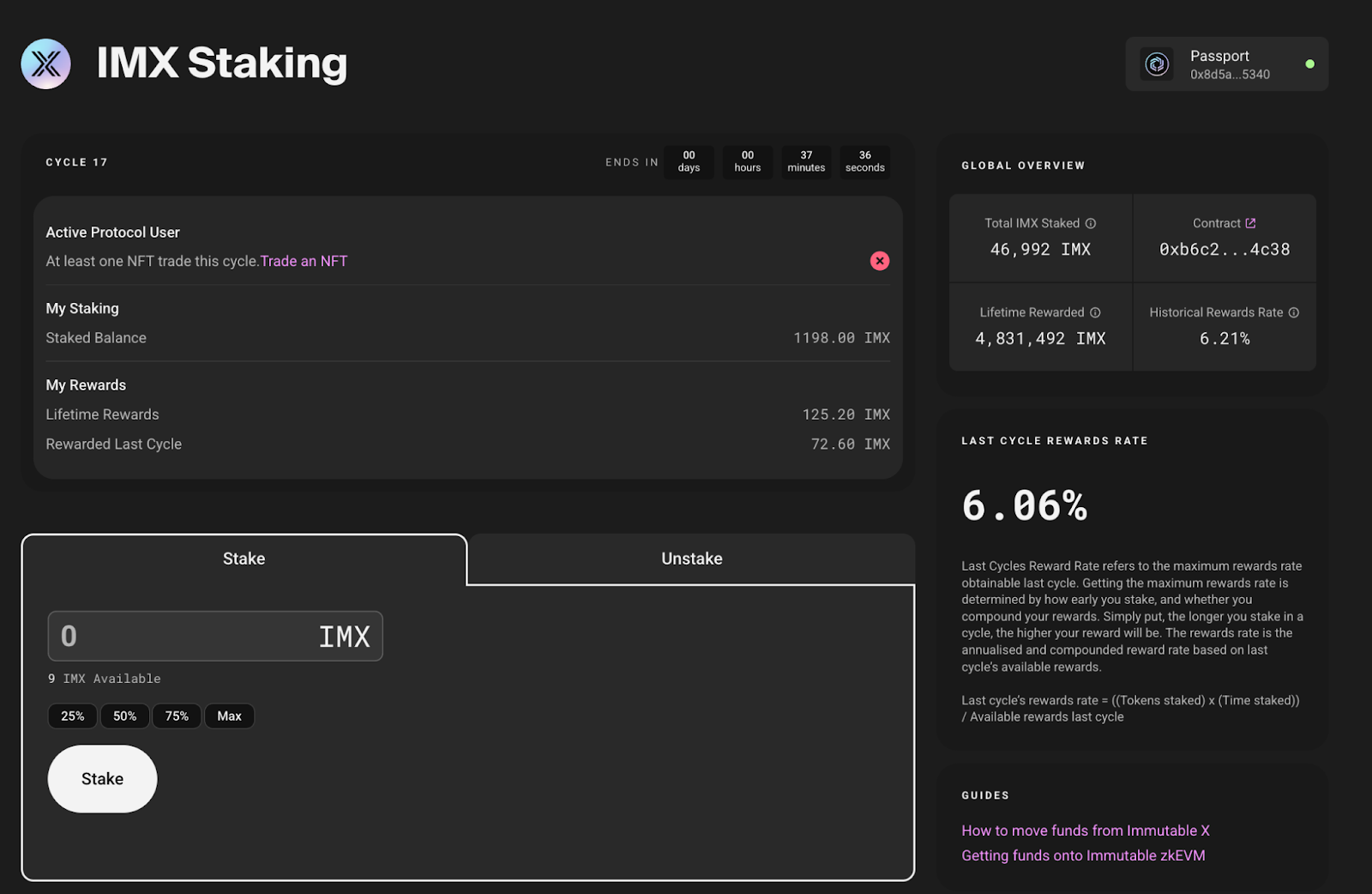This screenshot has height=894, width=1372.
Task: Click the 37 minutes countdown box
Action: [806, 162]
